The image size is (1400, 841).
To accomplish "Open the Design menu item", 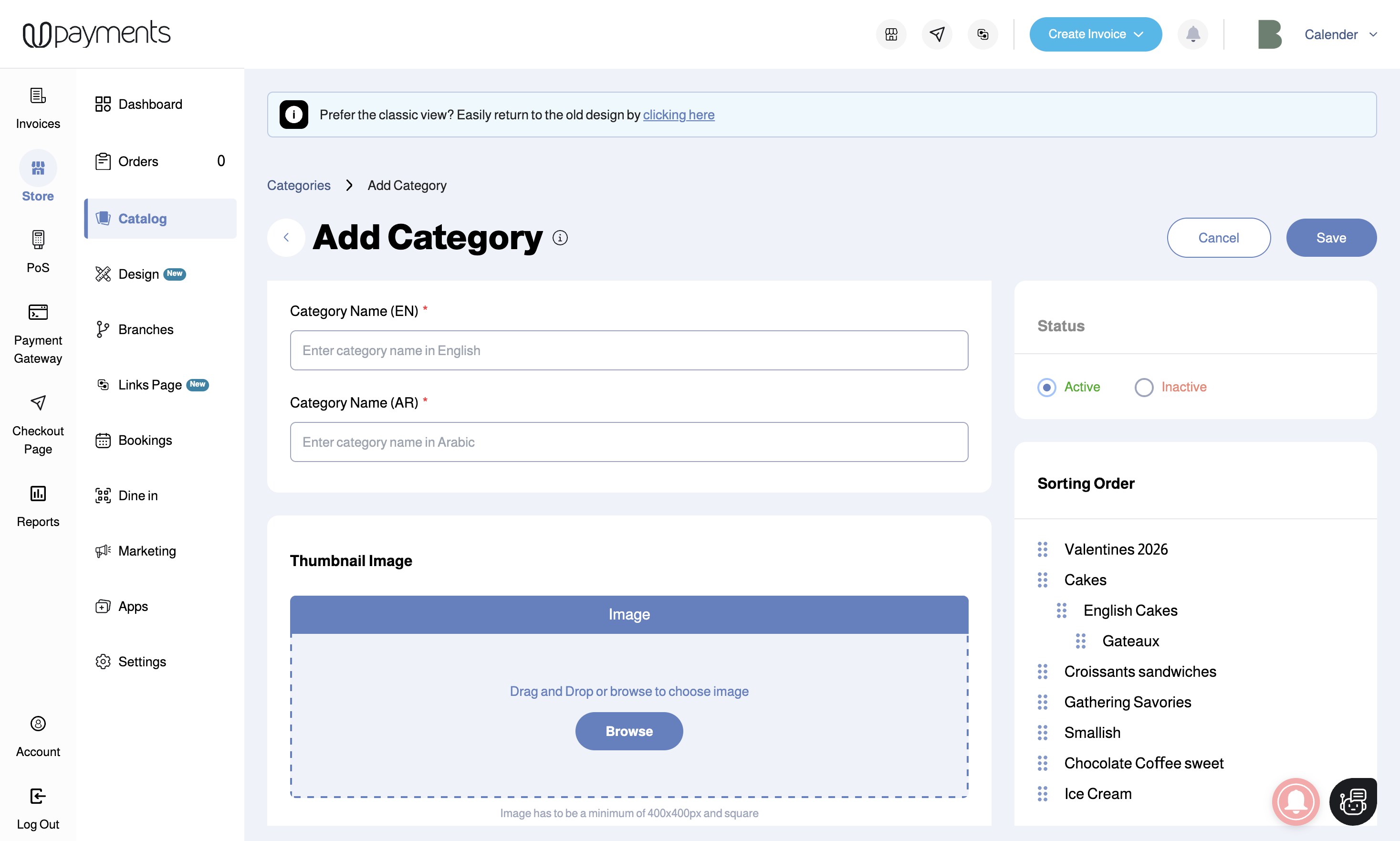I will pyautogui.click(x=139, y=274).
